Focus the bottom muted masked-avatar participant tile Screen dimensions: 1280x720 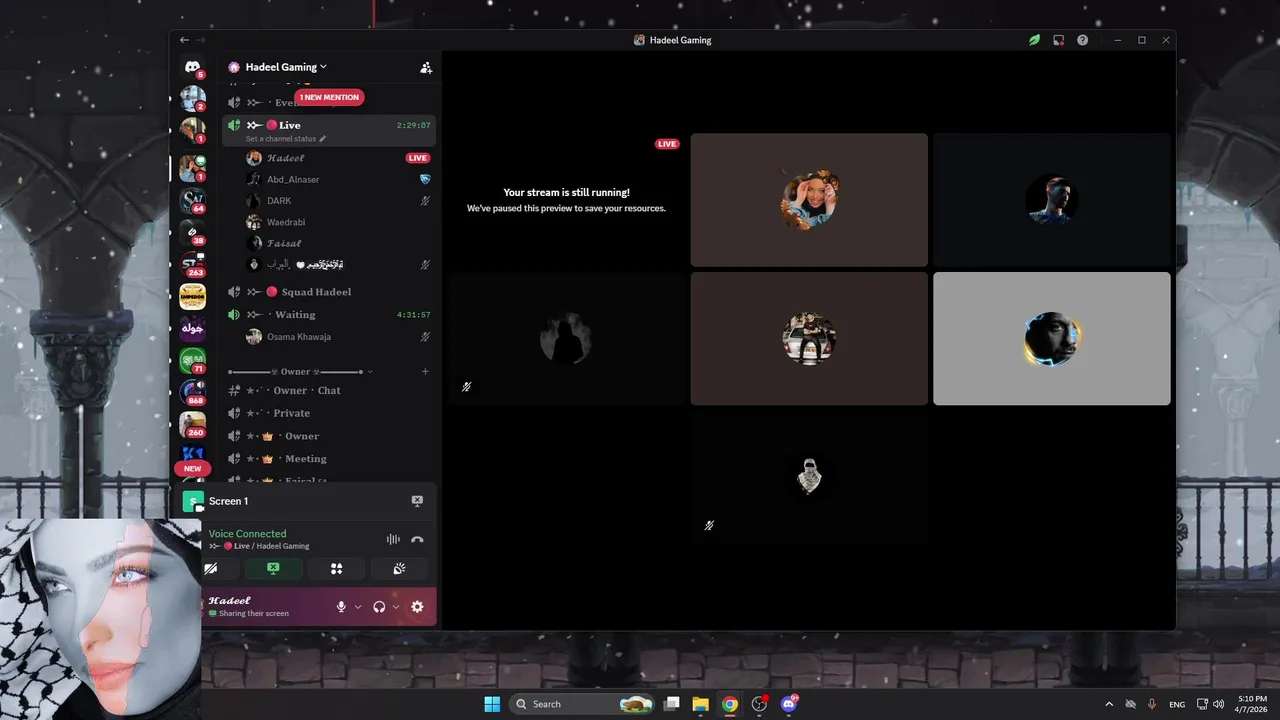point(808,477)
